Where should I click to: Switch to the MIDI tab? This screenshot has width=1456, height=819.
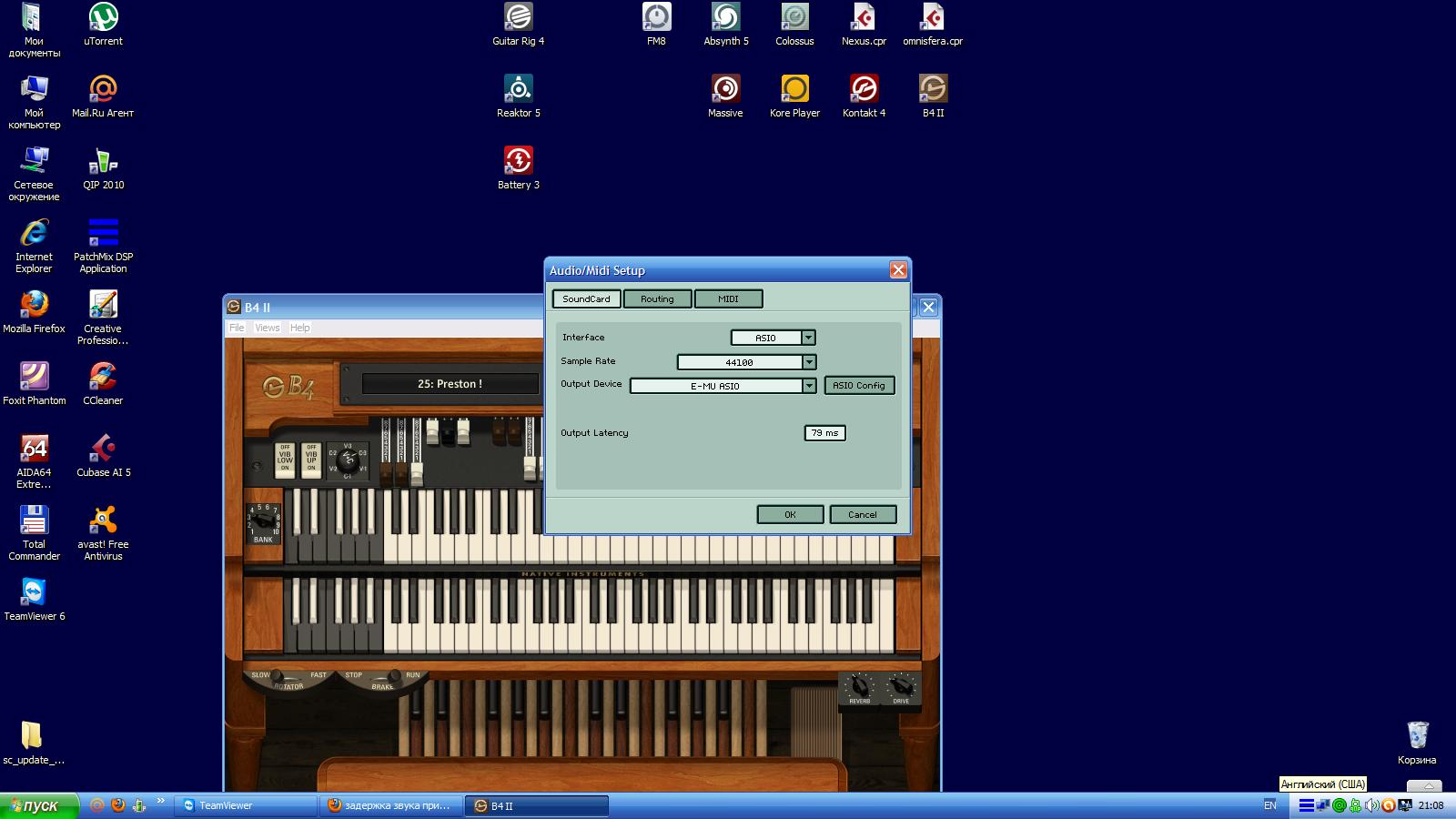[728, 298]
